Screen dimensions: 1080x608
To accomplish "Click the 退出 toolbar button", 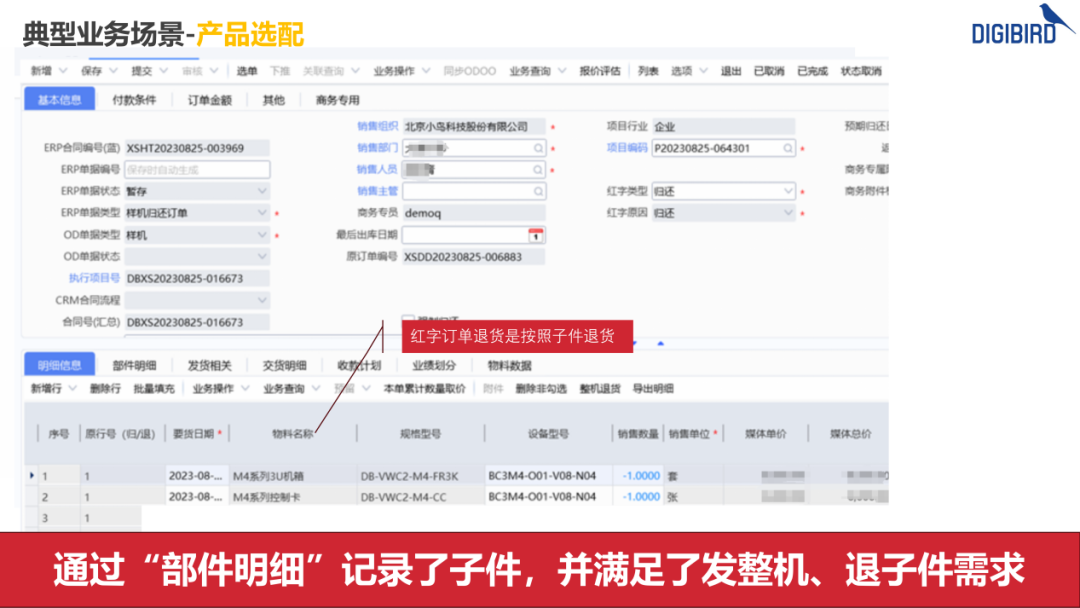I will 731,71.
